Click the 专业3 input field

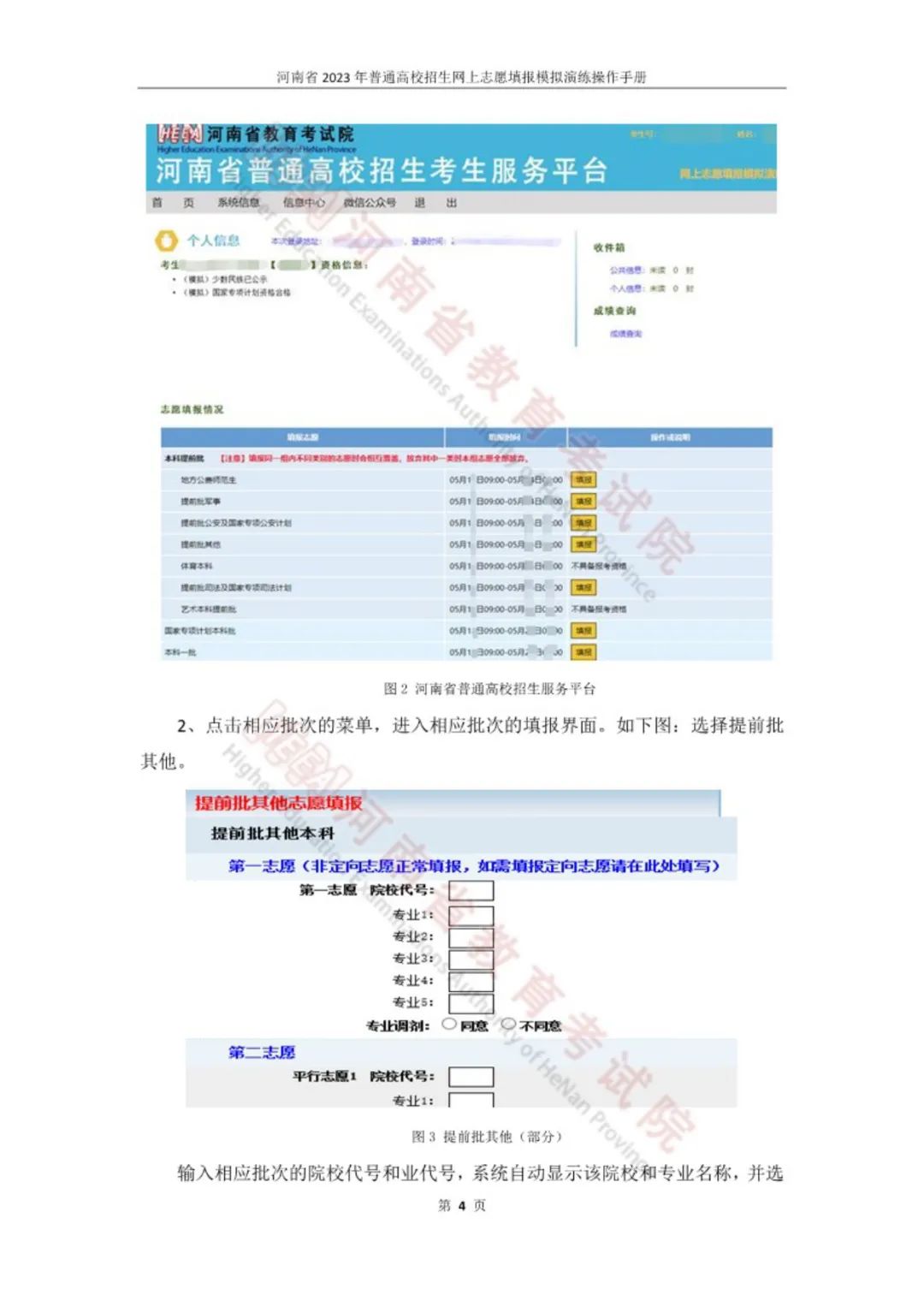471,959
